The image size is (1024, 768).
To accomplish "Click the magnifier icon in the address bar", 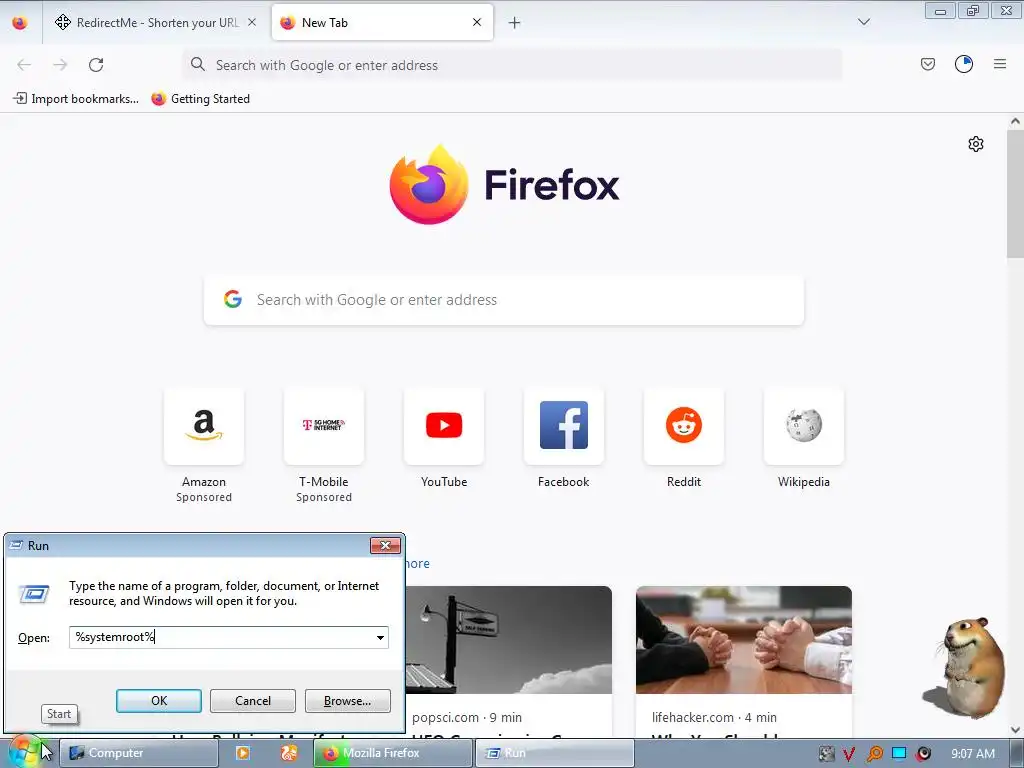I will 197,64.
